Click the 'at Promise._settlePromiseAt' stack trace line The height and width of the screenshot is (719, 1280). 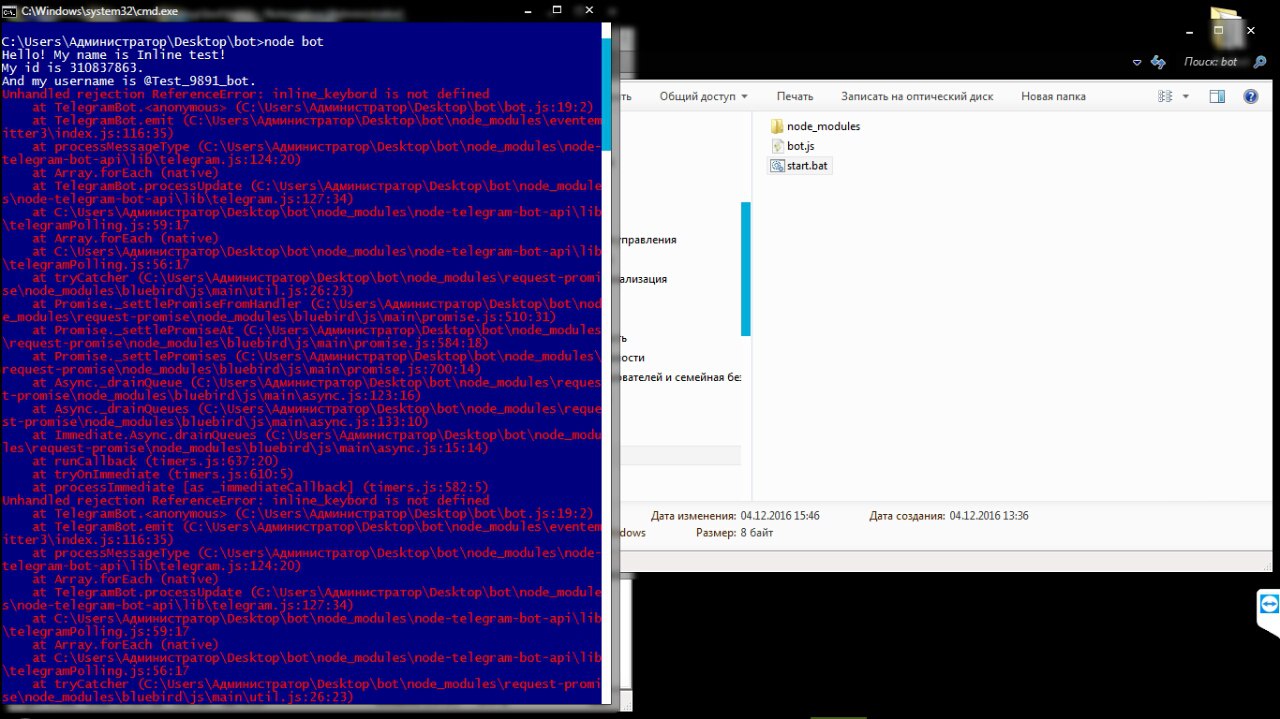[300, 336]
